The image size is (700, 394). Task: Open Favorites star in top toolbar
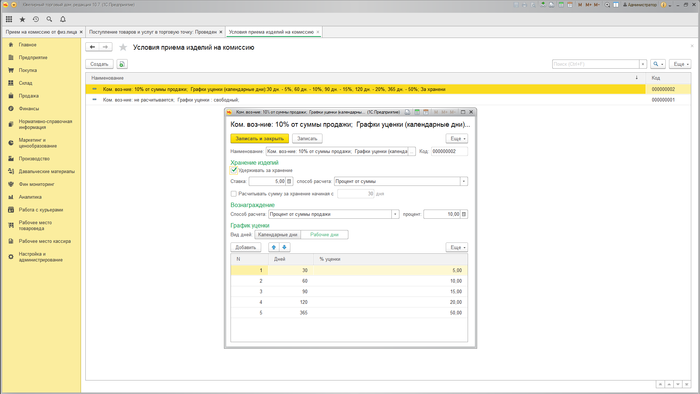click(x=22, y=19)
